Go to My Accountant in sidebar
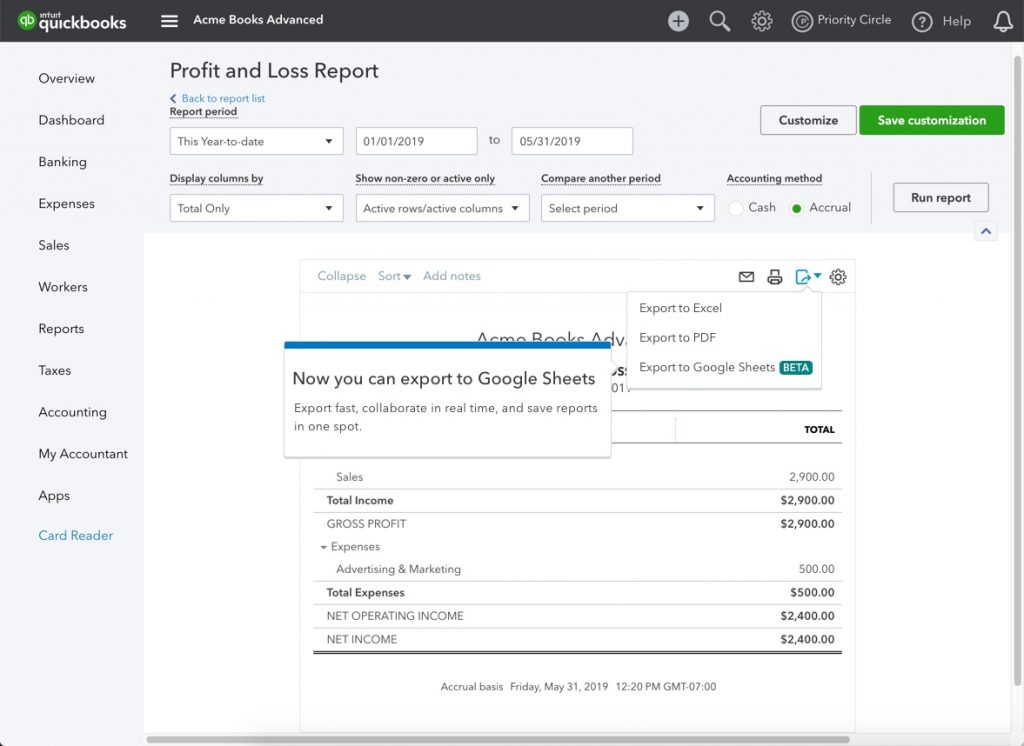Image resolution: width=1024 pixels, height=746 pixels. pos(83,454)
